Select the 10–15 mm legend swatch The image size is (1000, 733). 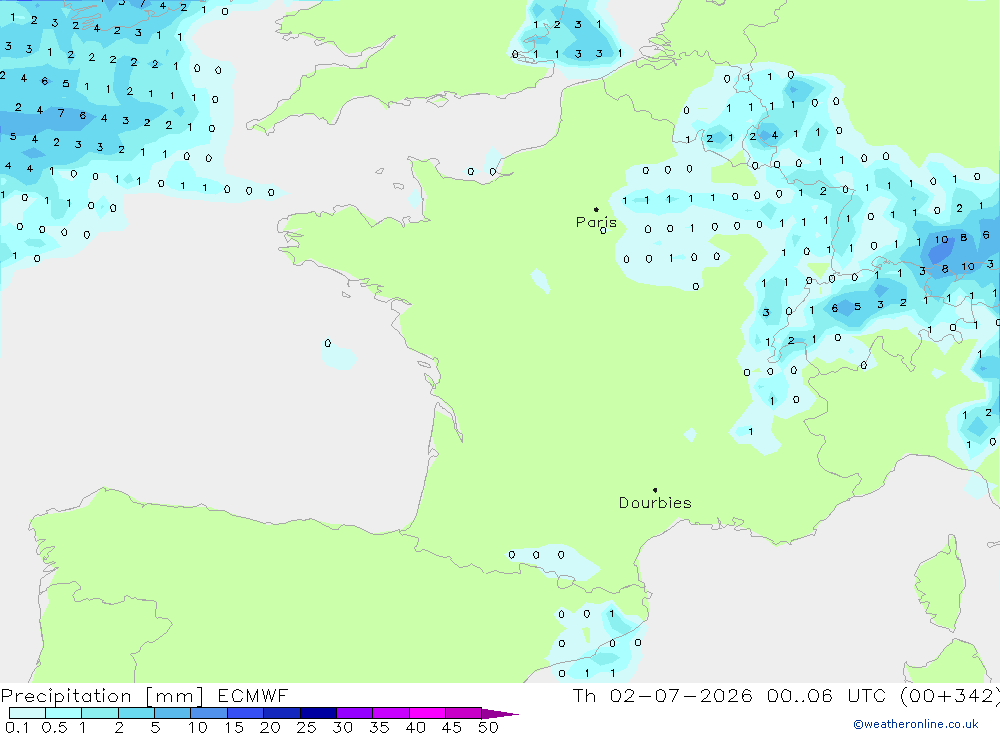click(x=209, y=713)
